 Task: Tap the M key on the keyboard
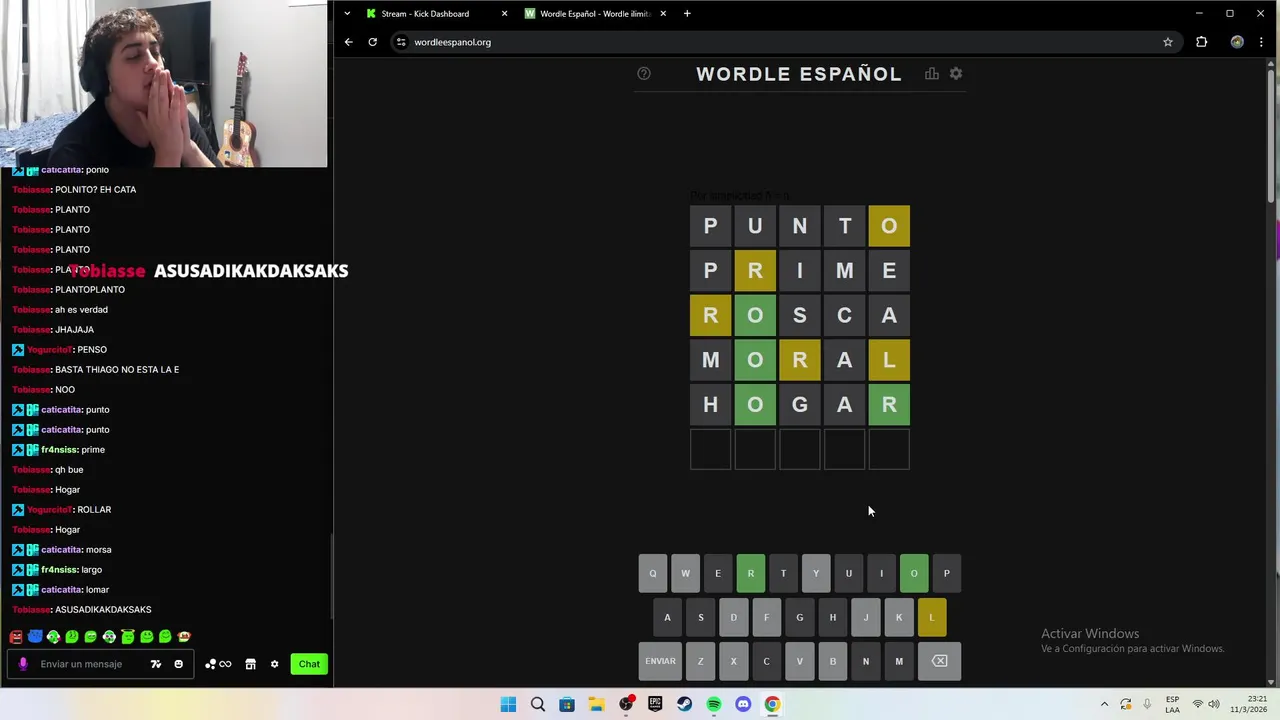899,661
